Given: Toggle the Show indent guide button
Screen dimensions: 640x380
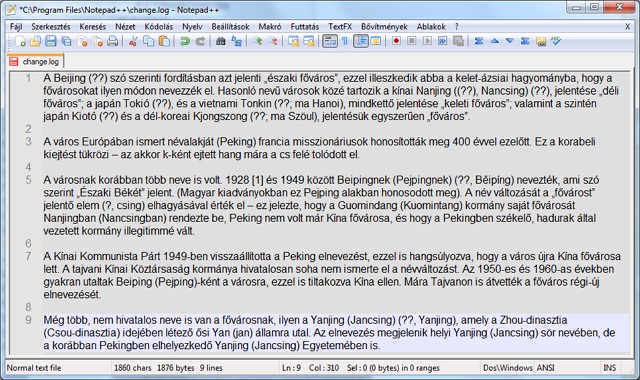Looking at the screenshot, I should click(361, 41).
